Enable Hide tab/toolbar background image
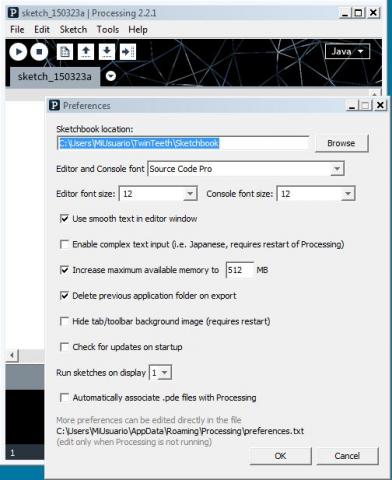Screen dimensions: 392x480 click(64, 321)
